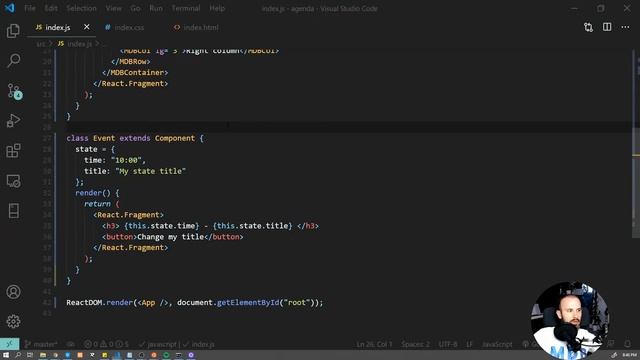Place the cursor on the line time: "10:00",
The image size is (640, 360).
[115, 160]
